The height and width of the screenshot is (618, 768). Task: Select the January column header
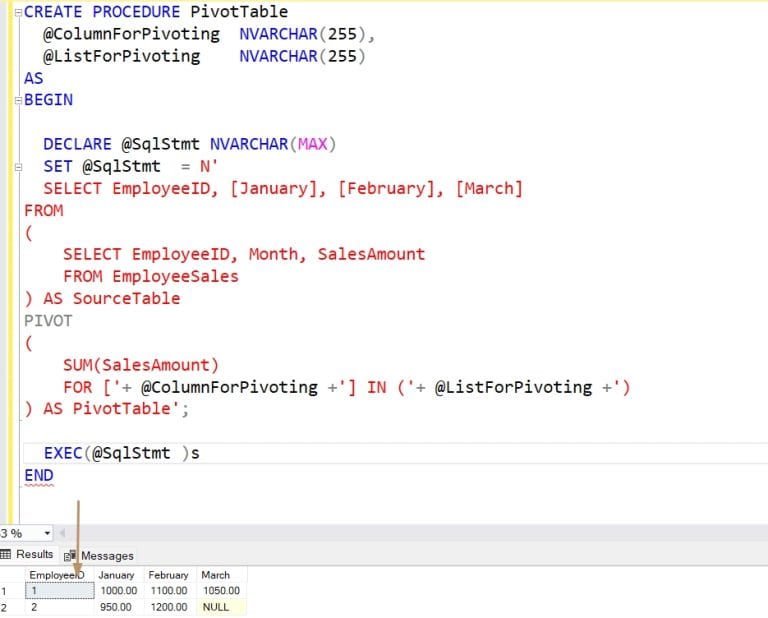point(119,575)
